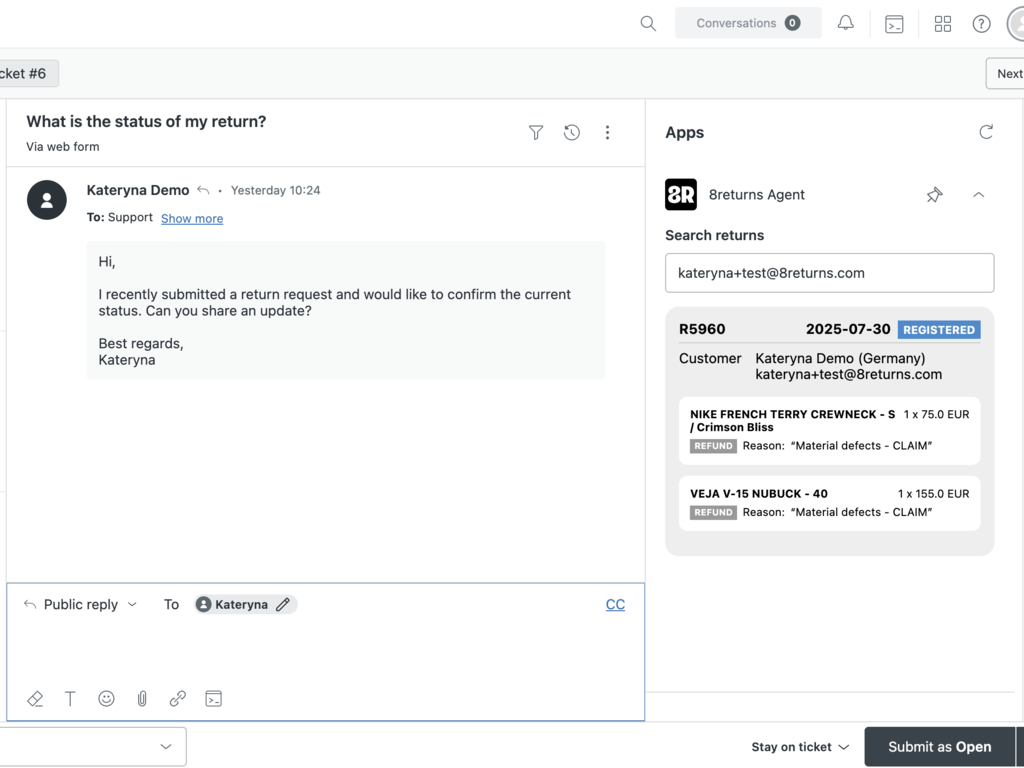Select the Ticket #6 tab
The width and height of the screenshot is (1024, 768).
pos(27,73)
